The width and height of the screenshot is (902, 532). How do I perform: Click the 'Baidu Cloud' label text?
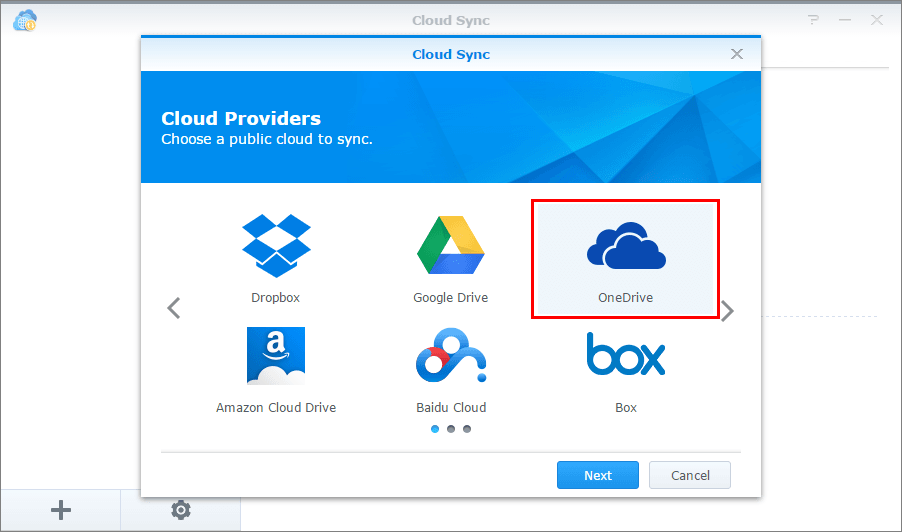tap(451, 408)
